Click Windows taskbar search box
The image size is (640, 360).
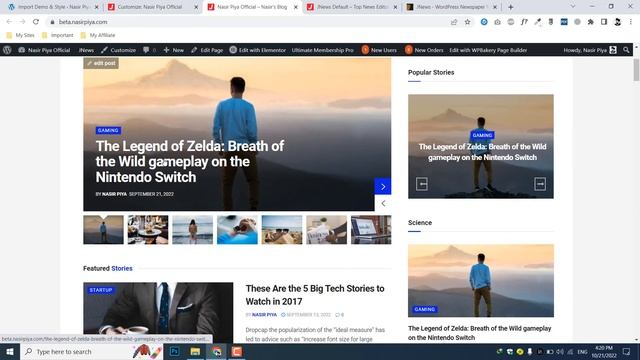pyautogui.click(x=92, y=351)
